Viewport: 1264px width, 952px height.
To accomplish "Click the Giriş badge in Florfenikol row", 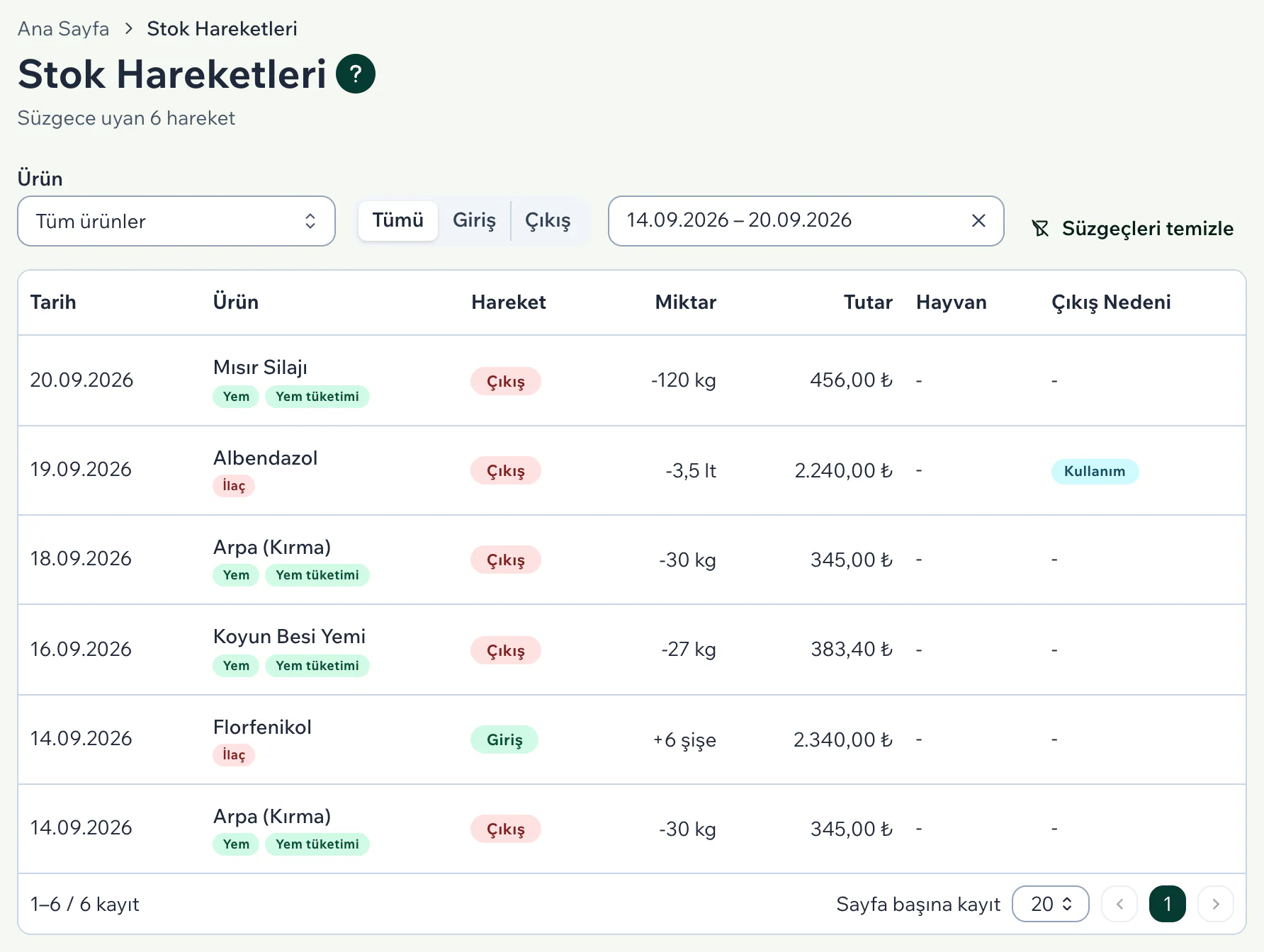I will pyautogui.click(x=504, y=739).
